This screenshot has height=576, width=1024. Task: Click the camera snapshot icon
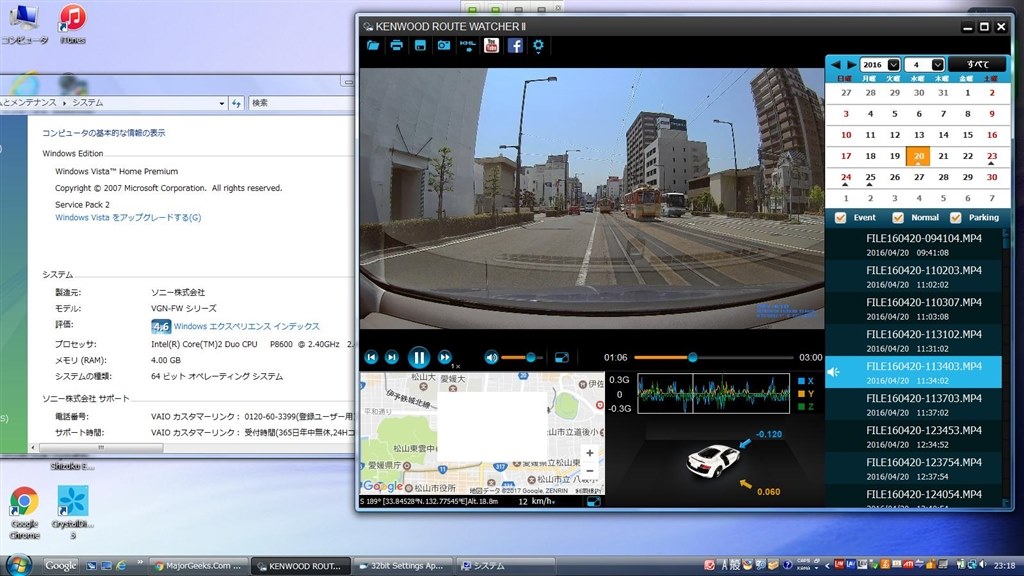pos(443,45)
